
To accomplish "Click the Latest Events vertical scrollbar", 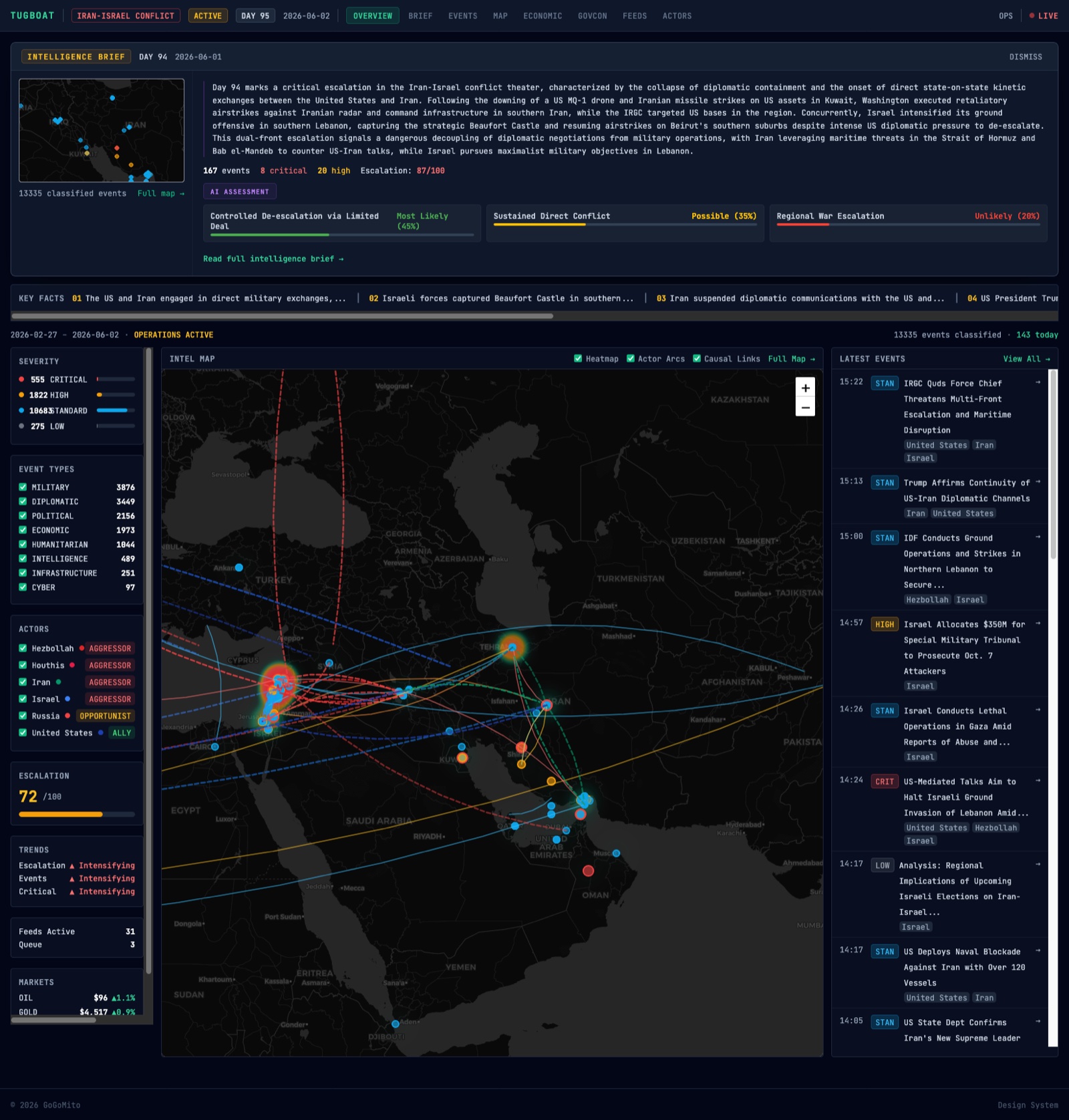I will (x=1054, y=464).
